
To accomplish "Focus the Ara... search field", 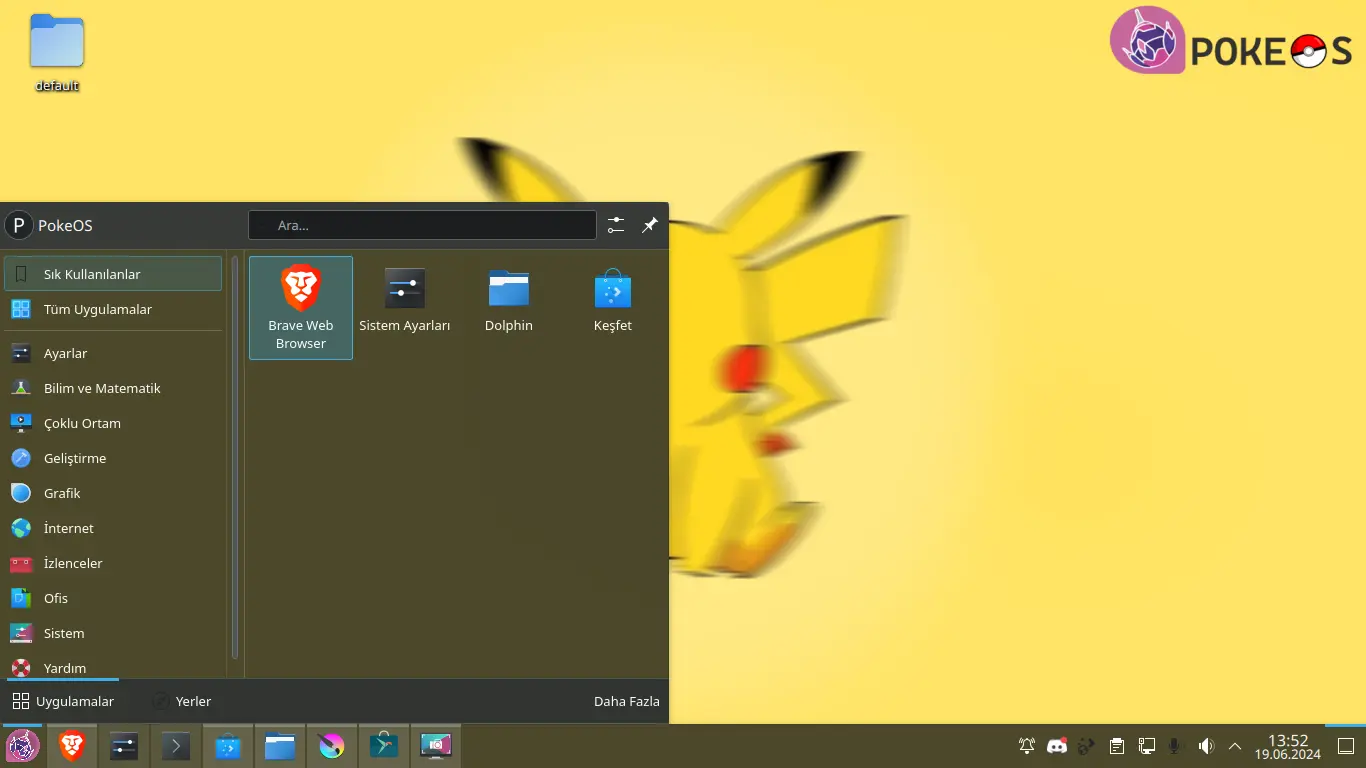I will (x=422, y=225).
